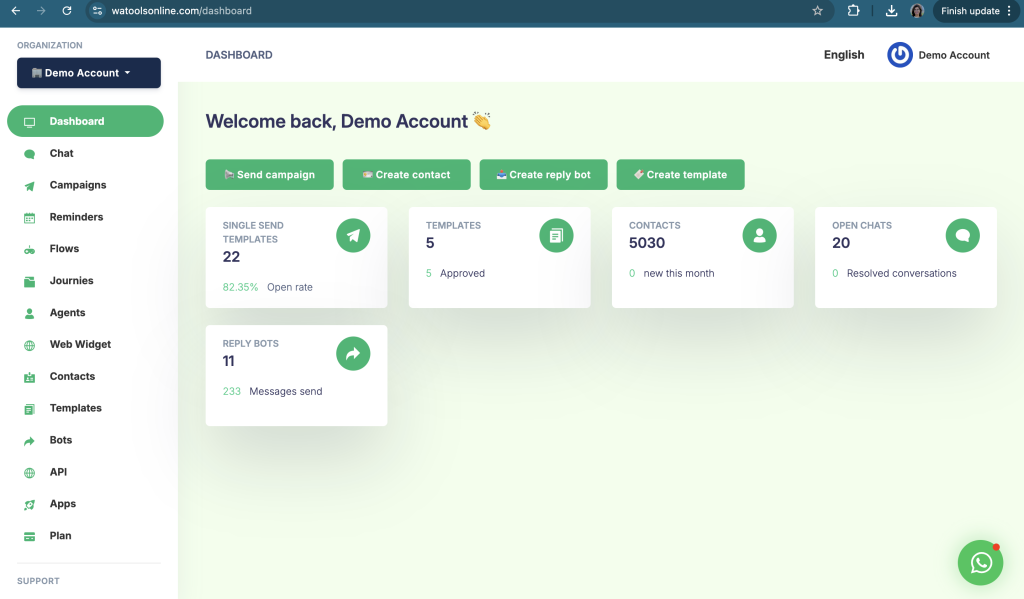Open API label in sidebar

tap(58, 472)
